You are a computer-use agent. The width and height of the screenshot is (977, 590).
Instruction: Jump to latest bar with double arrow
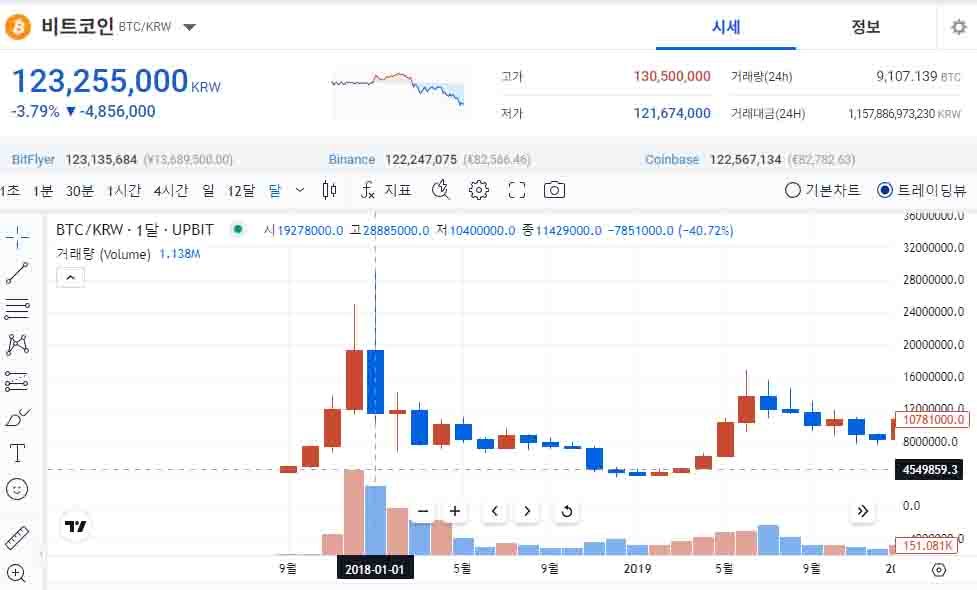862,511
